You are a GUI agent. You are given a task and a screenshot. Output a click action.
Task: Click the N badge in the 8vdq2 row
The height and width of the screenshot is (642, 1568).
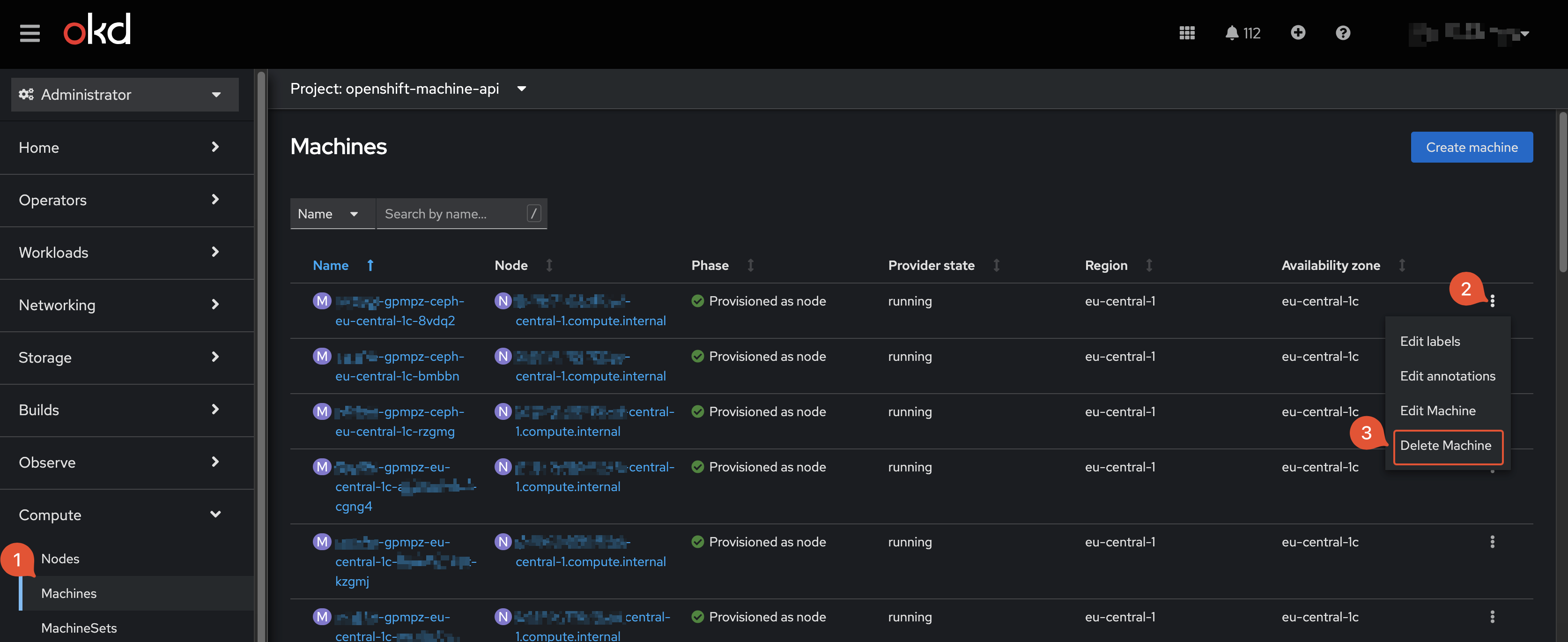[503, 301]
